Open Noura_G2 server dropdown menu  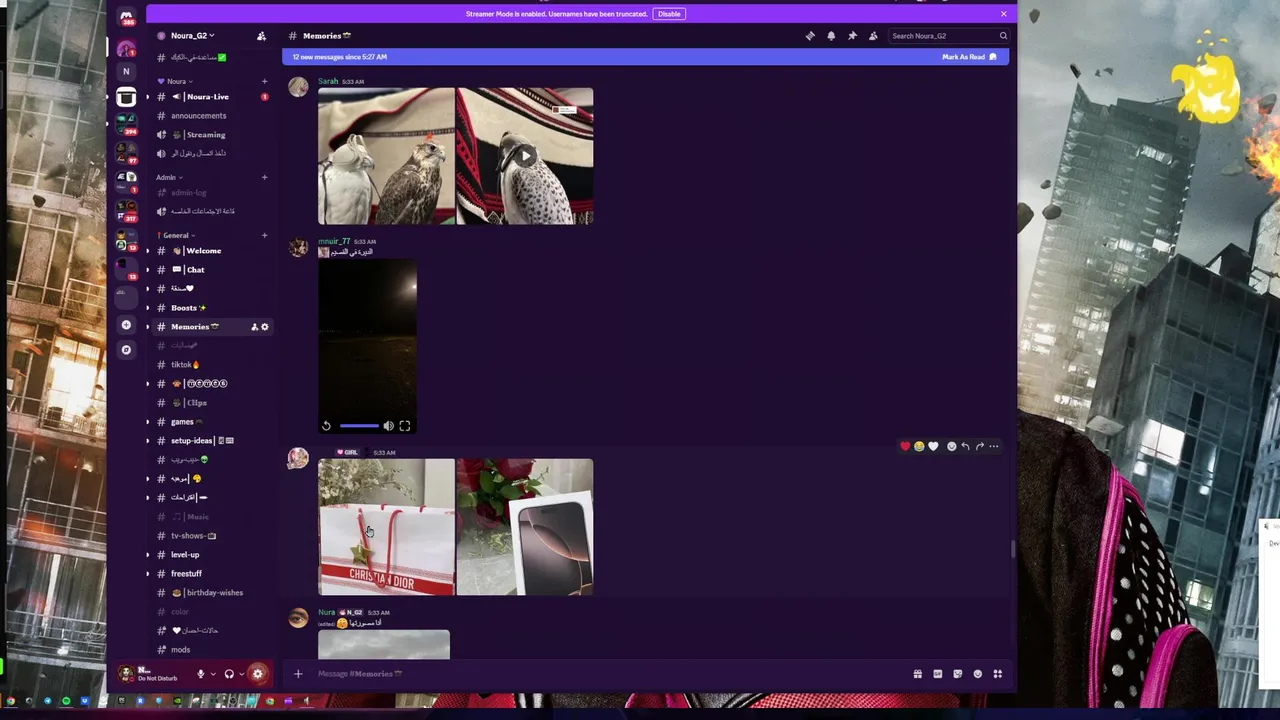192,36
